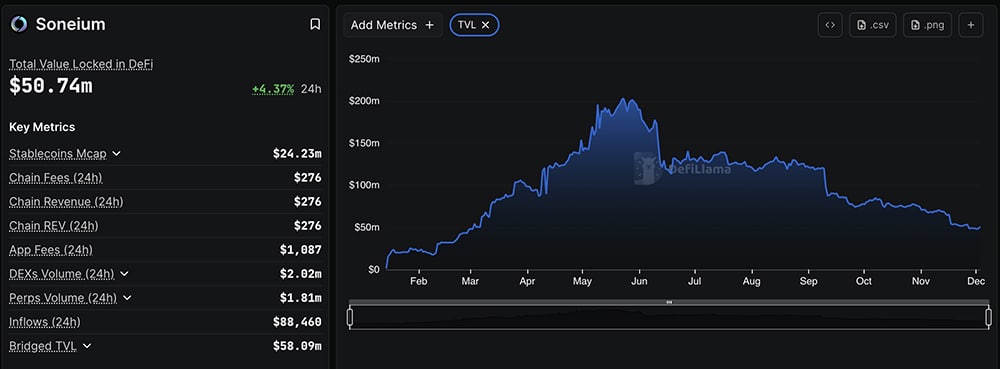Click the plus button beside .png
Image resolution: width=1000 pixels, height=369 pixels.
click(971, 25)
